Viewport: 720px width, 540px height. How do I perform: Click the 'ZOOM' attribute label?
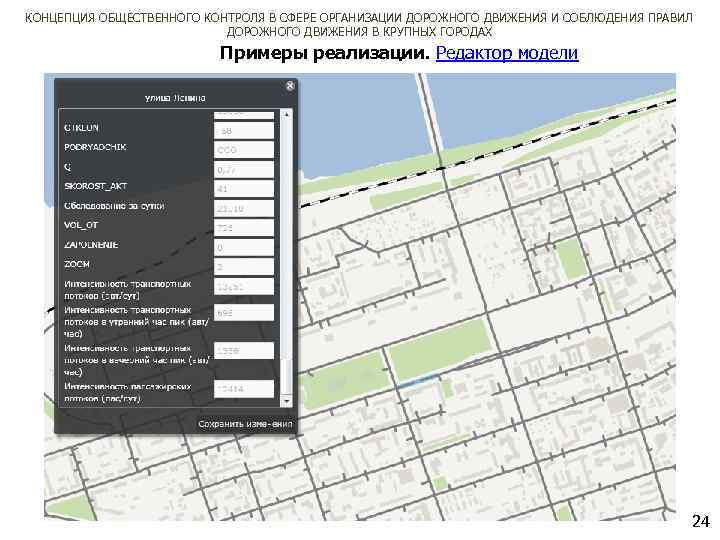77,264
